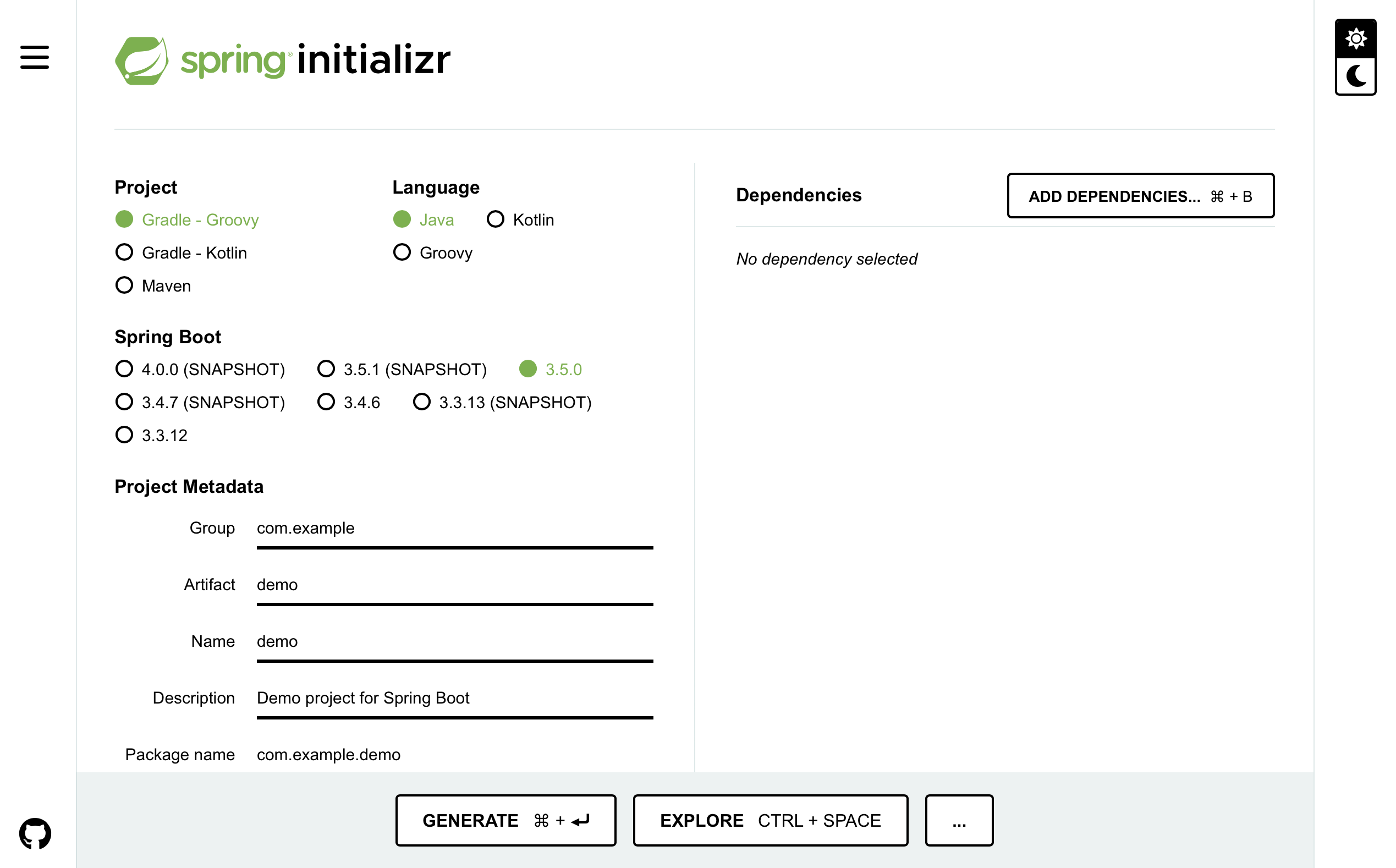Select Kotlin language
Screen dimensions: 1396x868
521,220
